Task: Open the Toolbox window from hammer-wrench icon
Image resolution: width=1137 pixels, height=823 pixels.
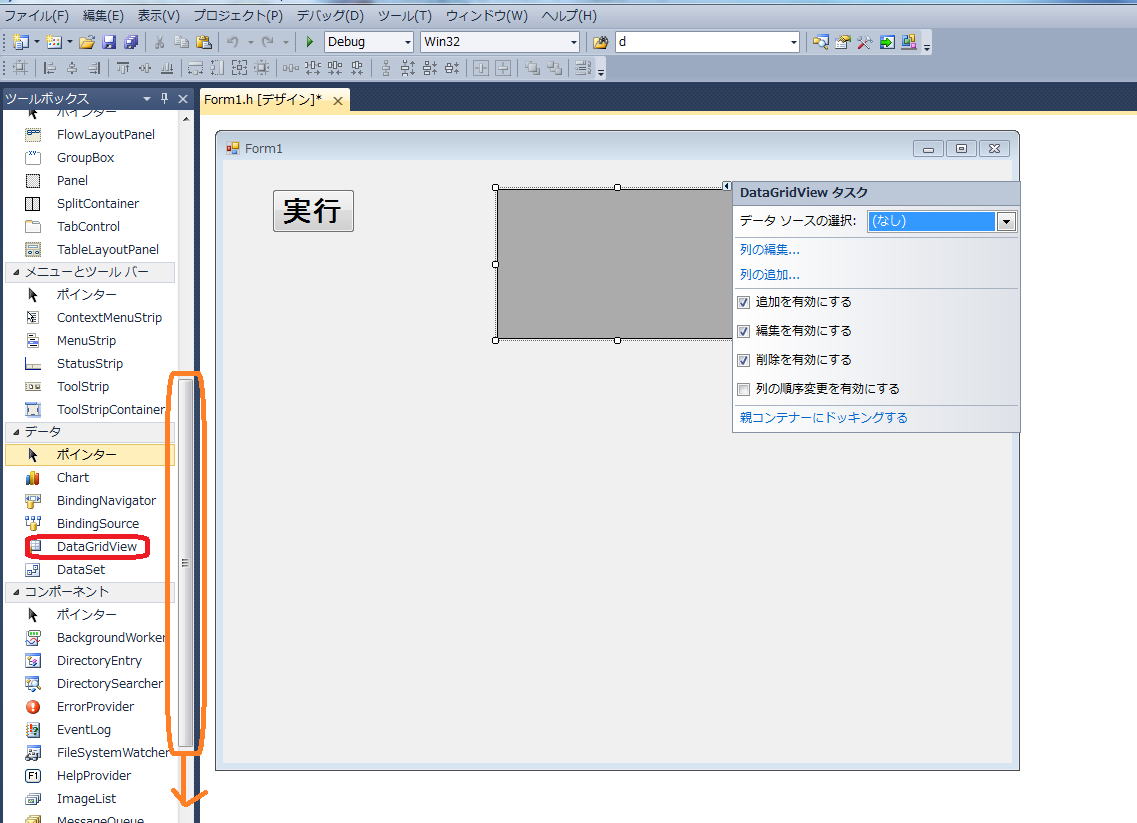Action: point(865,42)
